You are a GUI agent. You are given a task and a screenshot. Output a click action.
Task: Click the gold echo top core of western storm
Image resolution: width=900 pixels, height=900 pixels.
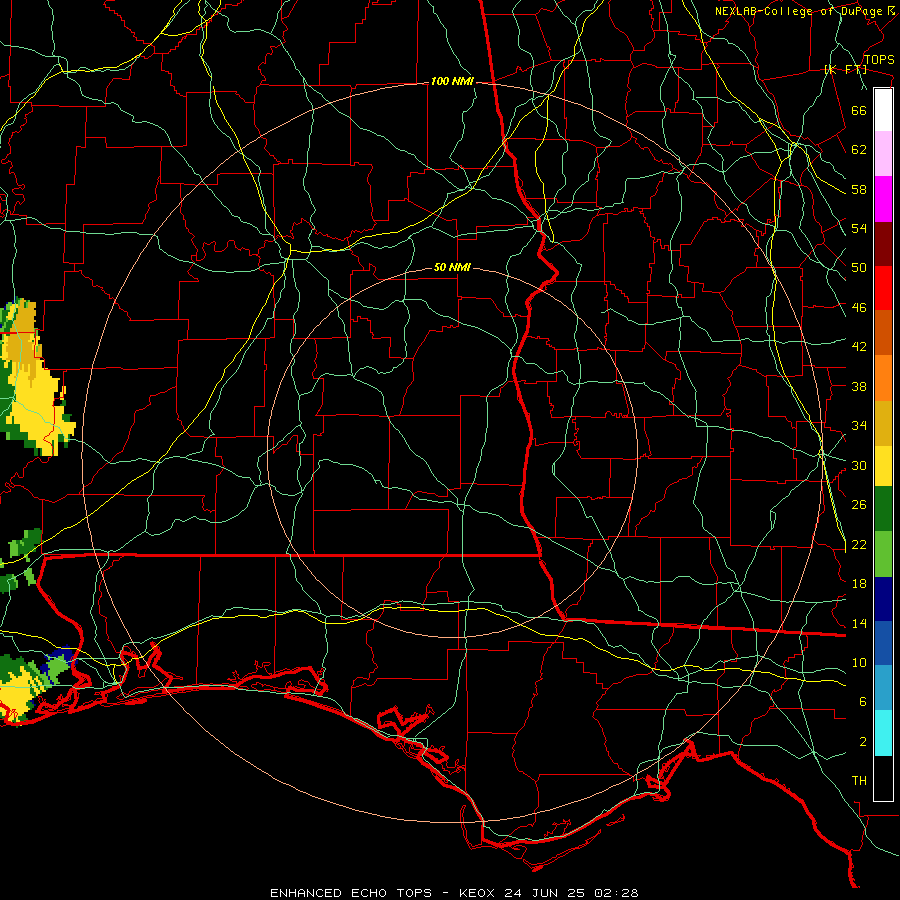pos(23,339)
